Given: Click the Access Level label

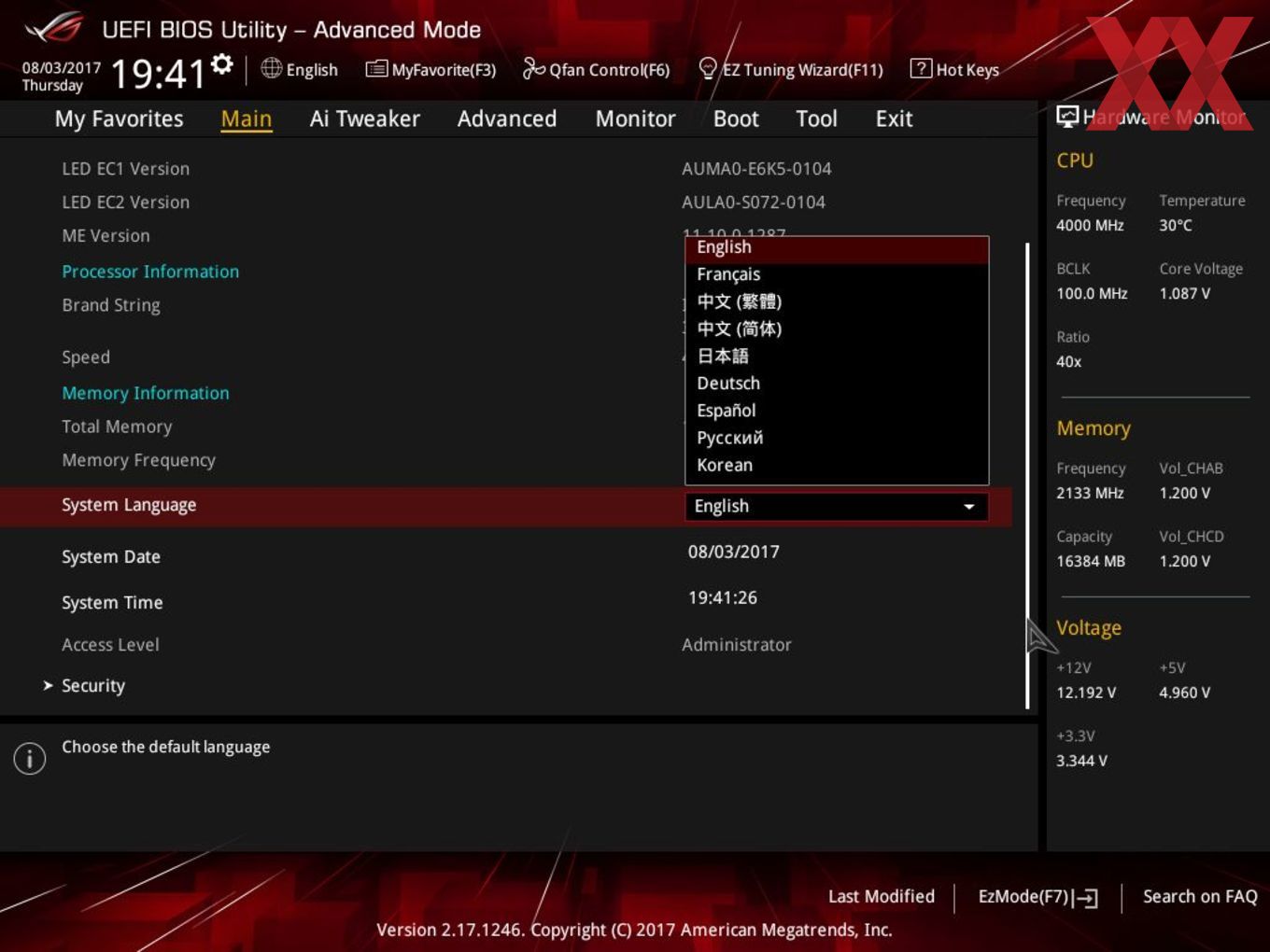Looking at the screenshot, I should click(x=110, y=644).
